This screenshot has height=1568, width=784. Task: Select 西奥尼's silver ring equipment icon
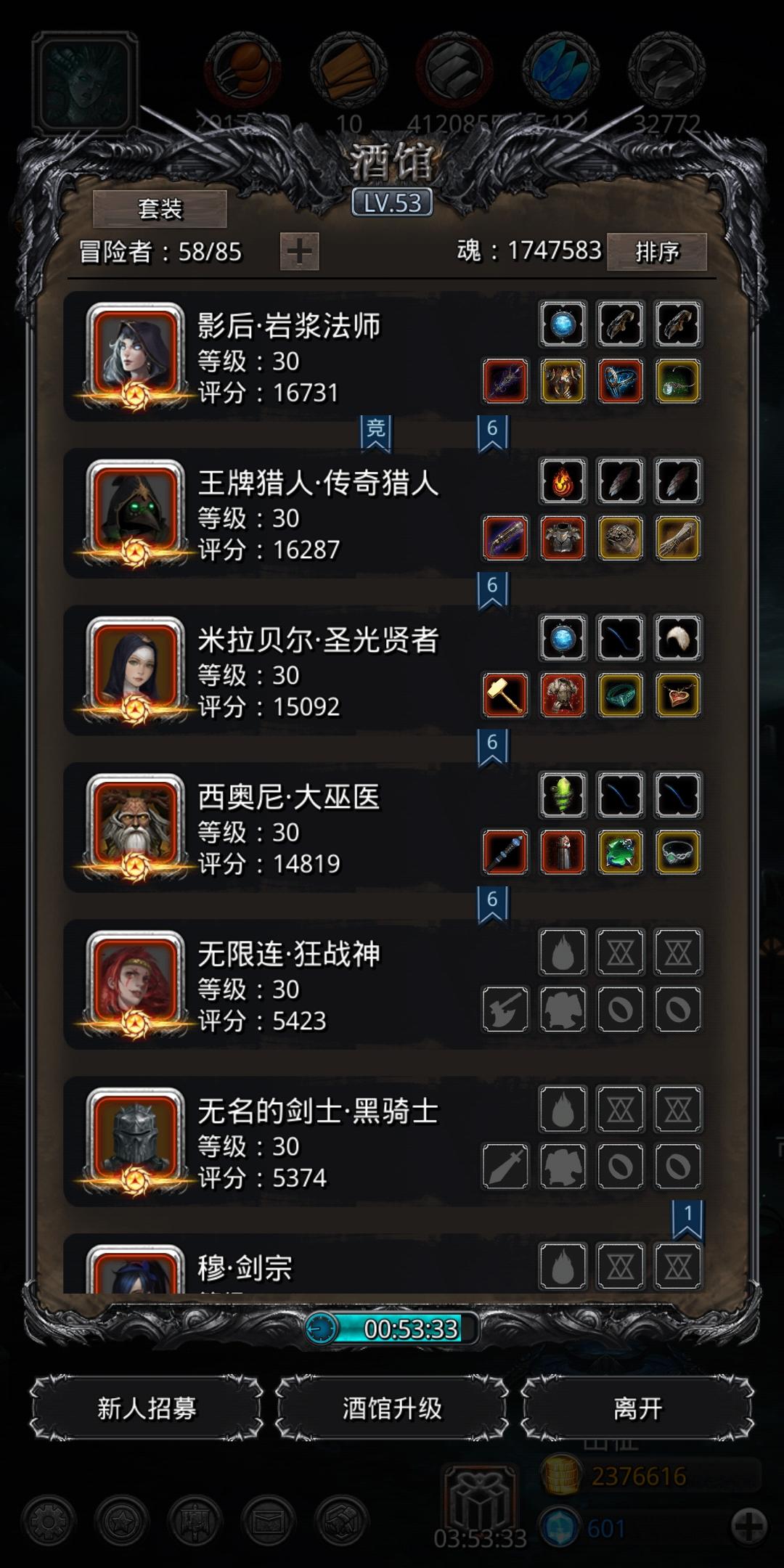point(678,852)
